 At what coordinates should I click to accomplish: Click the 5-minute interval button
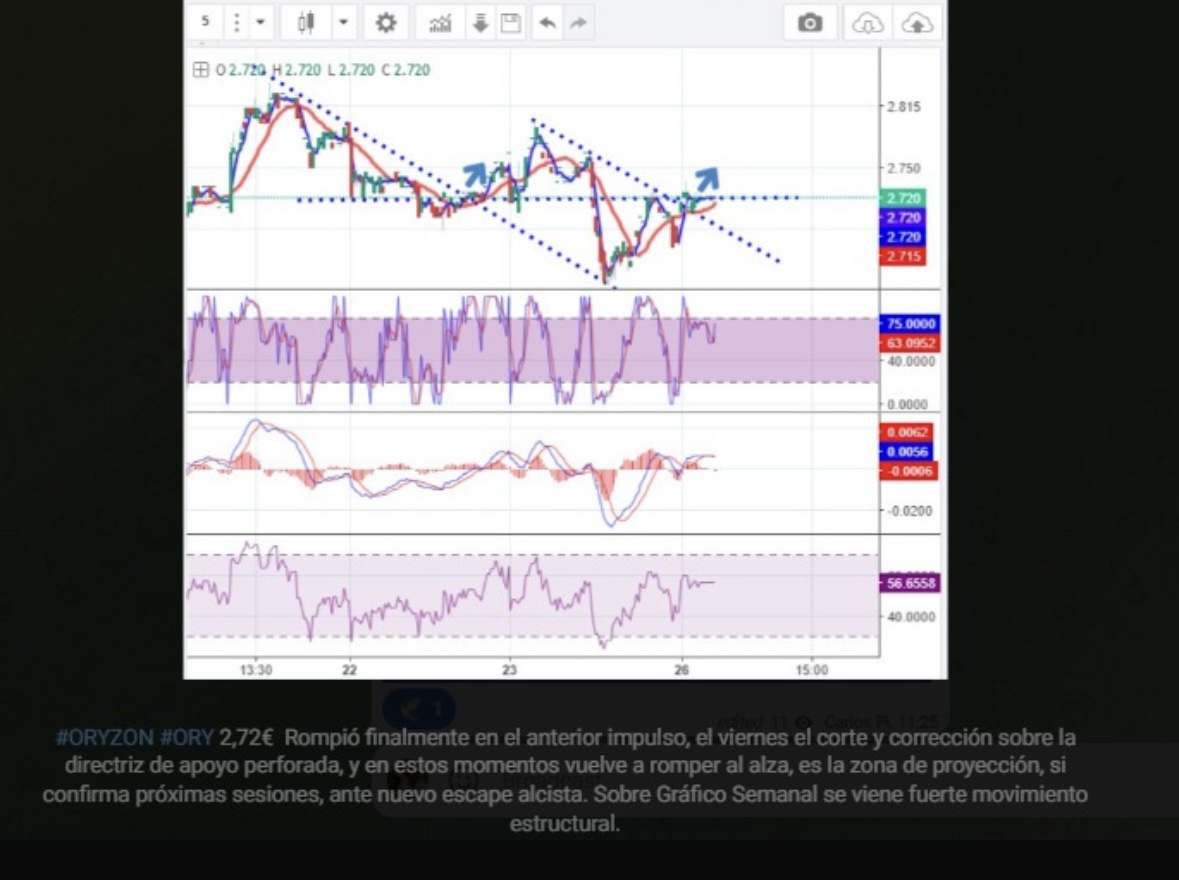[205, 22]
